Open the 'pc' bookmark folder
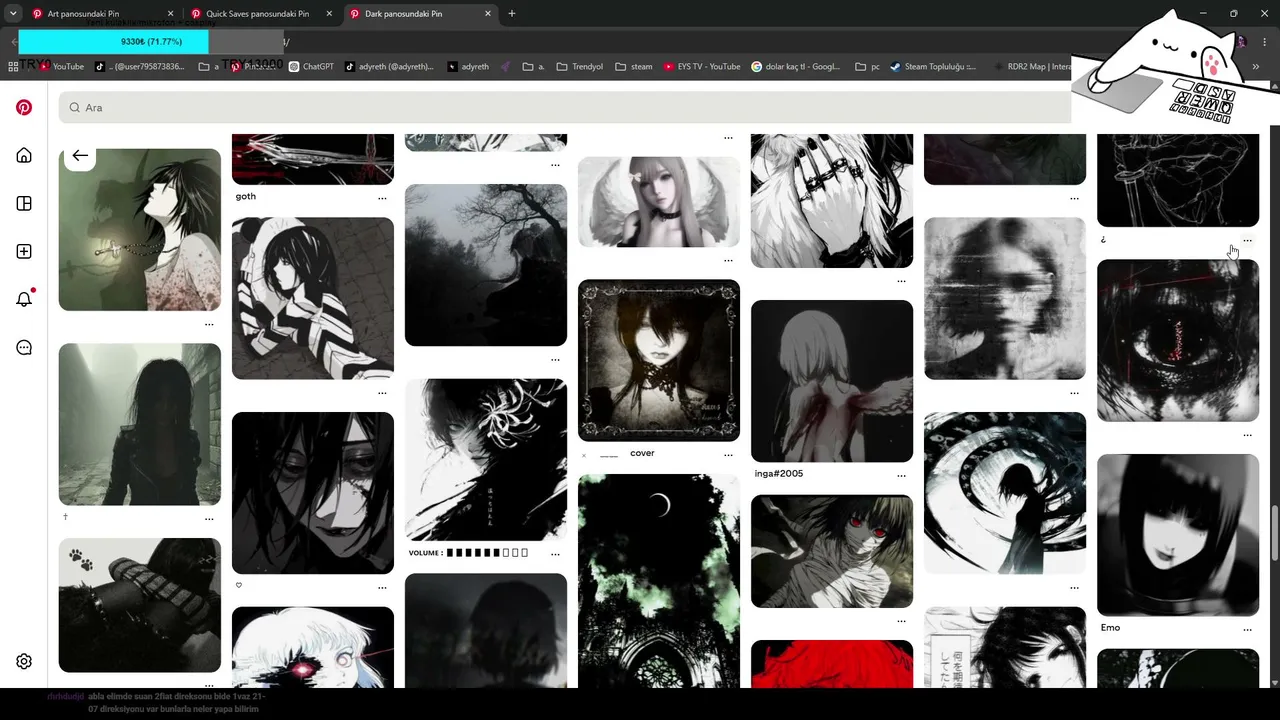The height and width of the screenshot is (720, 1280). pos(867,67)
